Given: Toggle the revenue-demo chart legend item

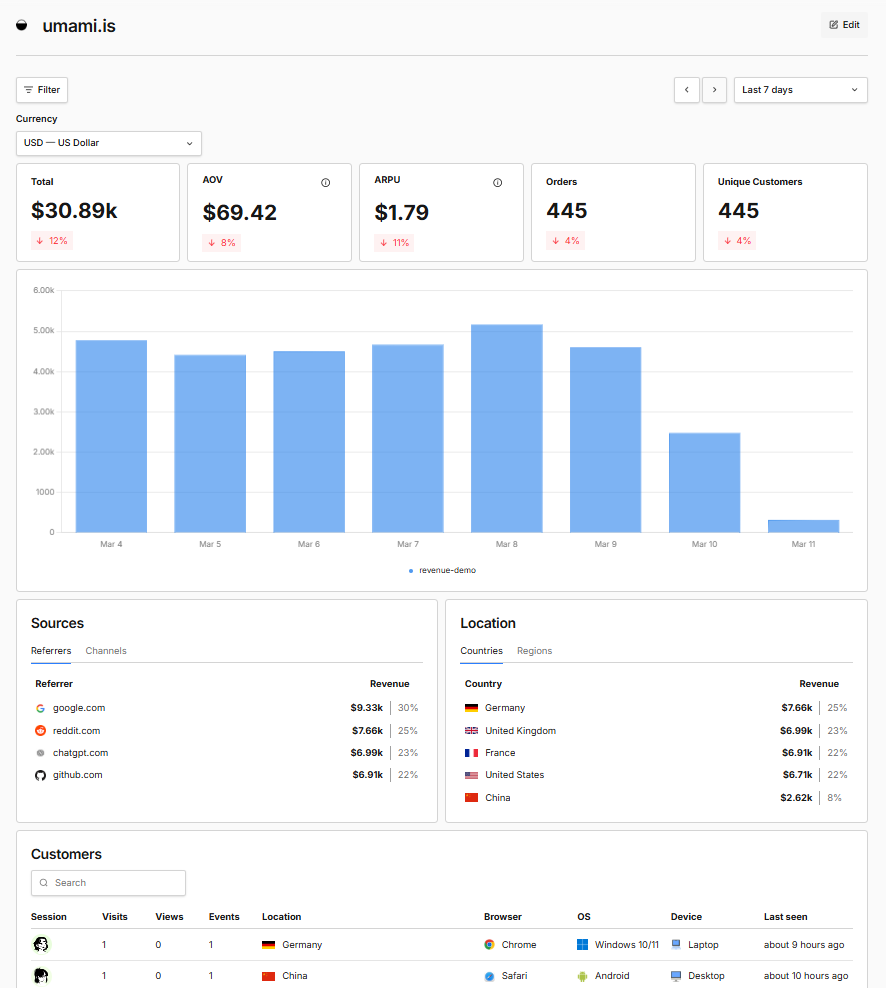Looking at the screenshot, I should 442,570.
